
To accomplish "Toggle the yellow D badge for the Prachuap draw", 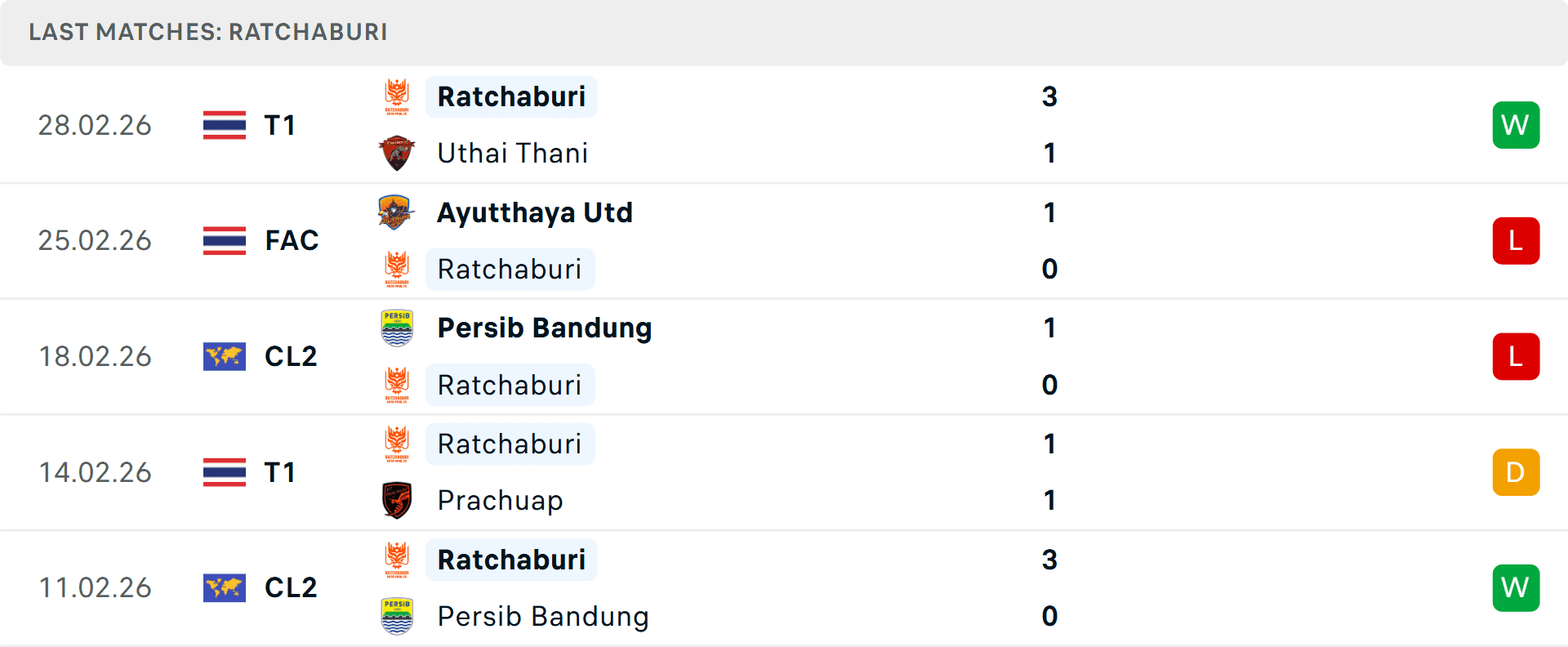I will (x=1517, y=472).
